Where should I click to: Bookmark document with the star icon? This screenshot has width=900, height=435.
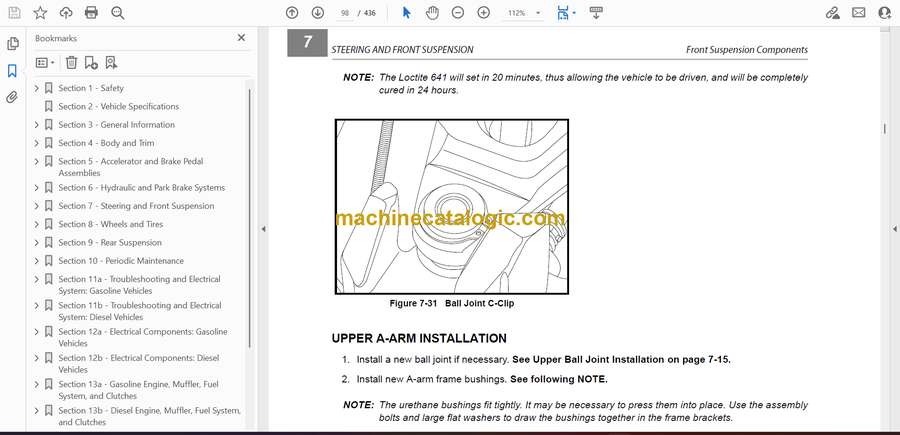click(40, 13)
